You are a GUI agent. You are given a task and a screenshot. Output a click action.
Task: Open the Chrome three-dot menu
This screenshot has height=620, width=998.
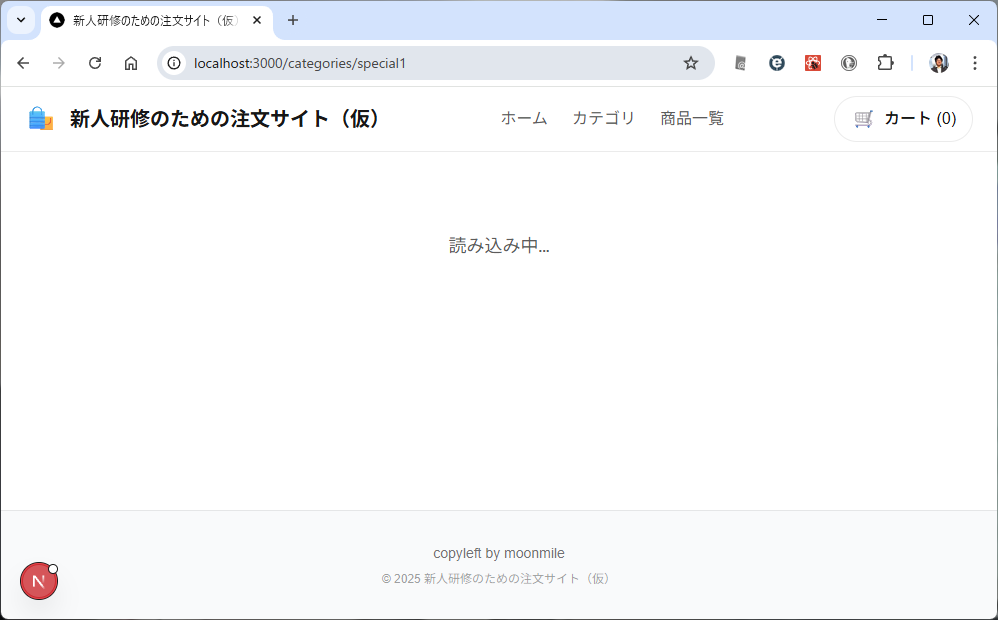click(975, 63)
